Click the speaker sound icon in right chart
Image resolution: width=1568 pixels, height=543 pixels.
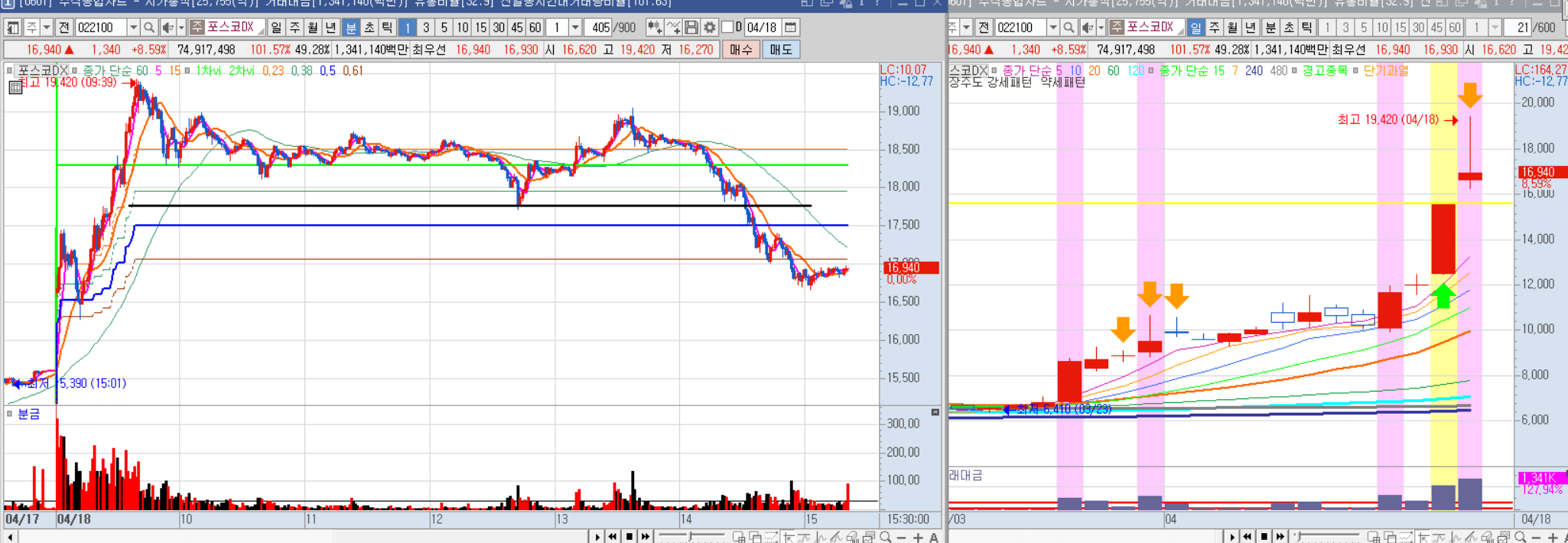pos(1088,28)
